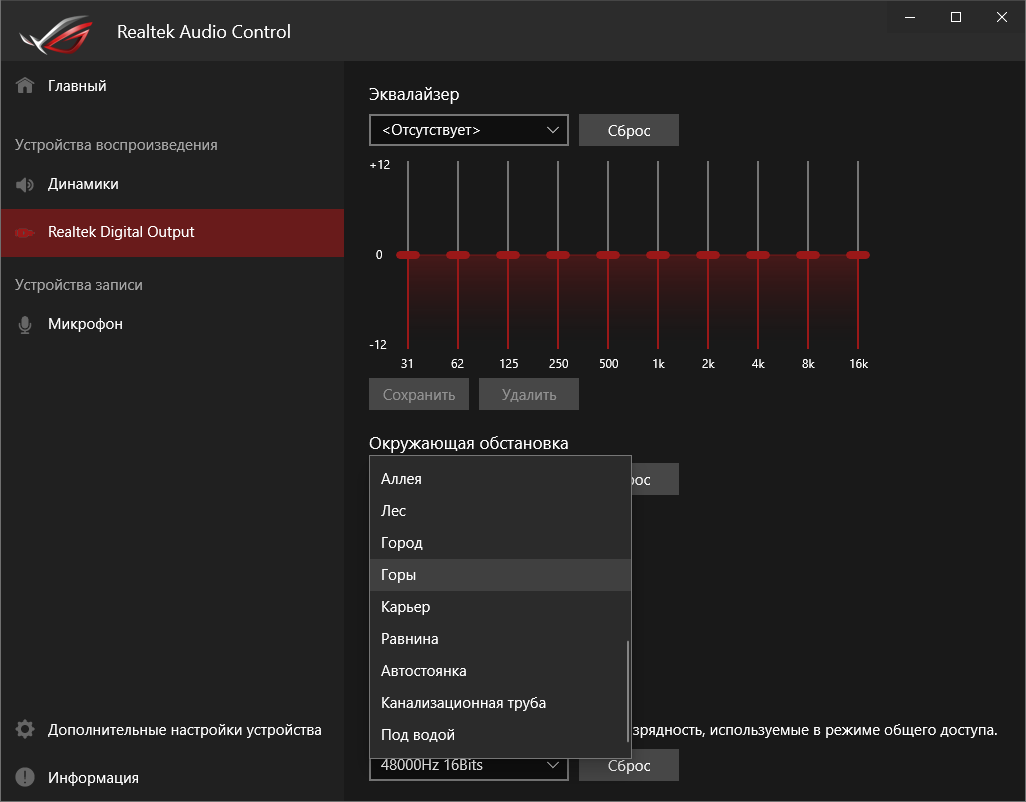
Task: Select Realtek Digital Output device
Action: coord(172,233)
